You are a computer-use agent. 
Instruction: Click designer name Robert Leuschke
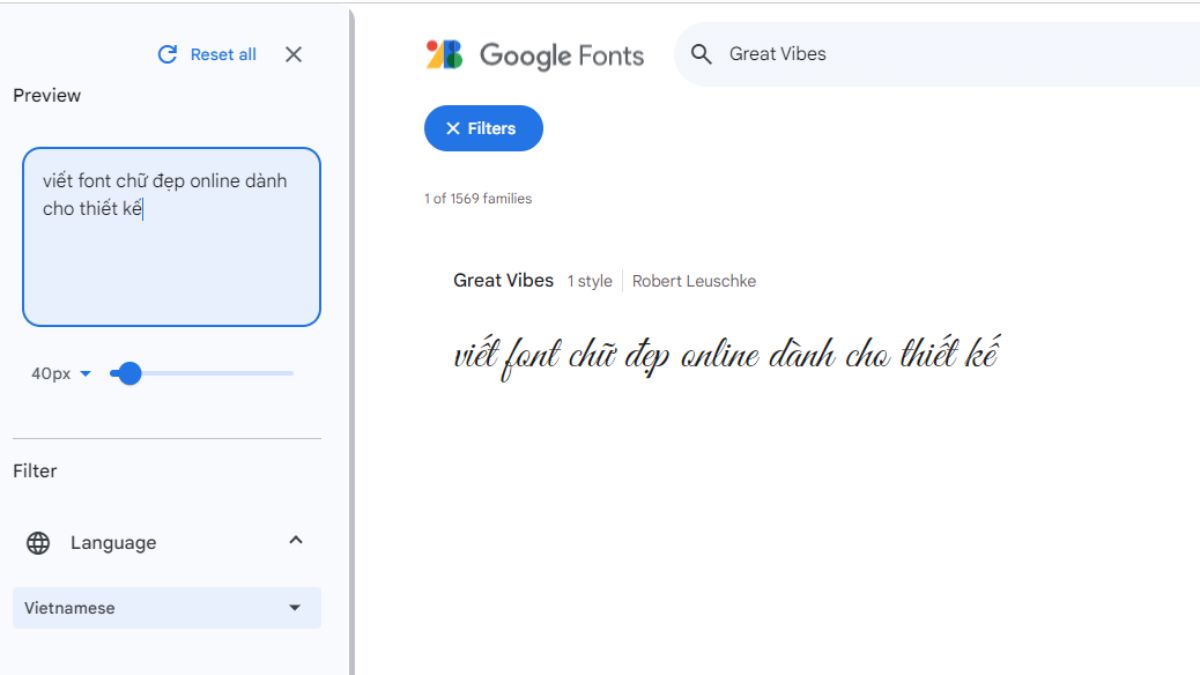pos(693,281)
